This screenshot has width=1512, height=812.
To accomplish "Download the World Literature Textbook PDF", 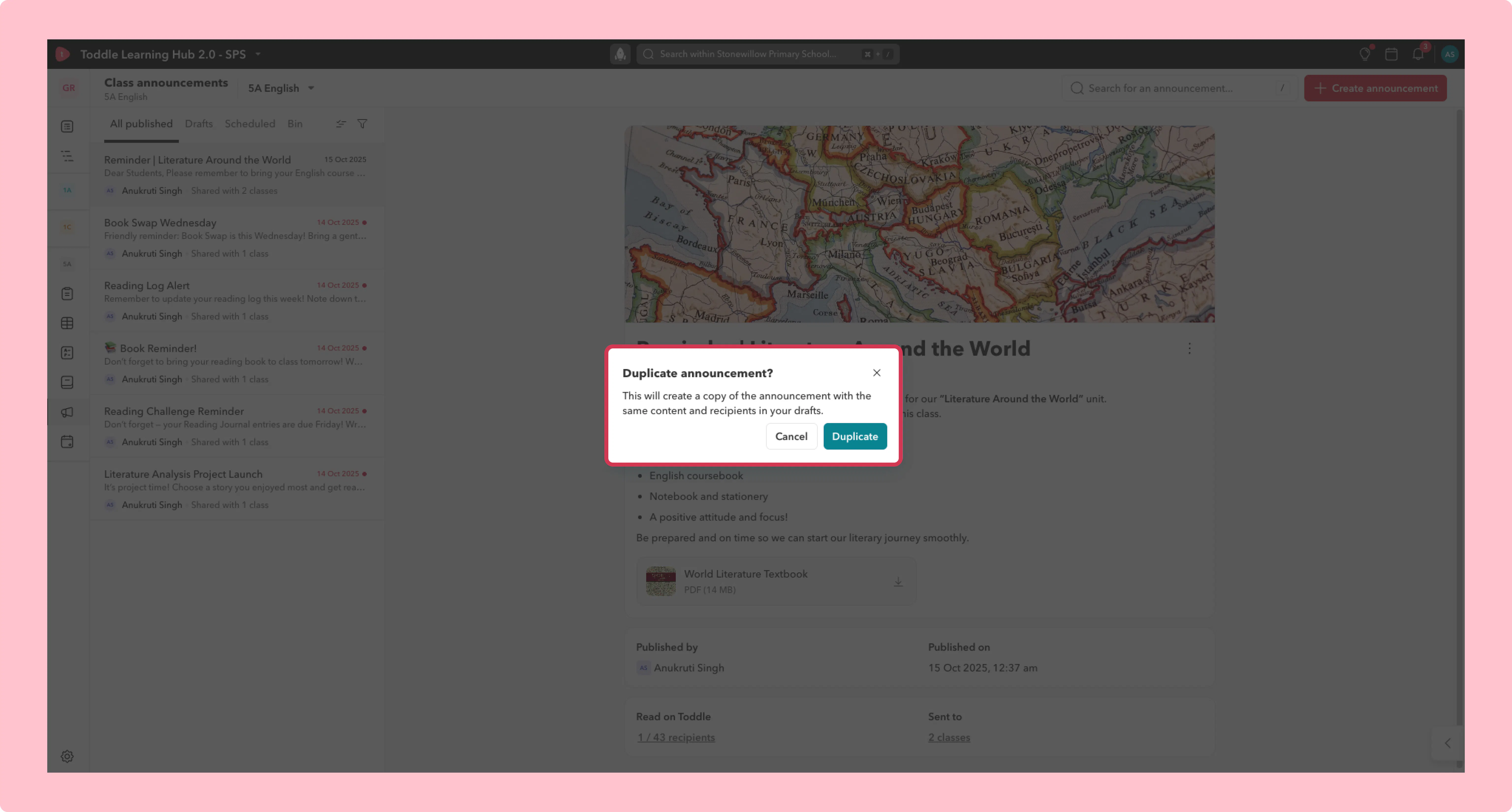I will (x=898, y=581).
